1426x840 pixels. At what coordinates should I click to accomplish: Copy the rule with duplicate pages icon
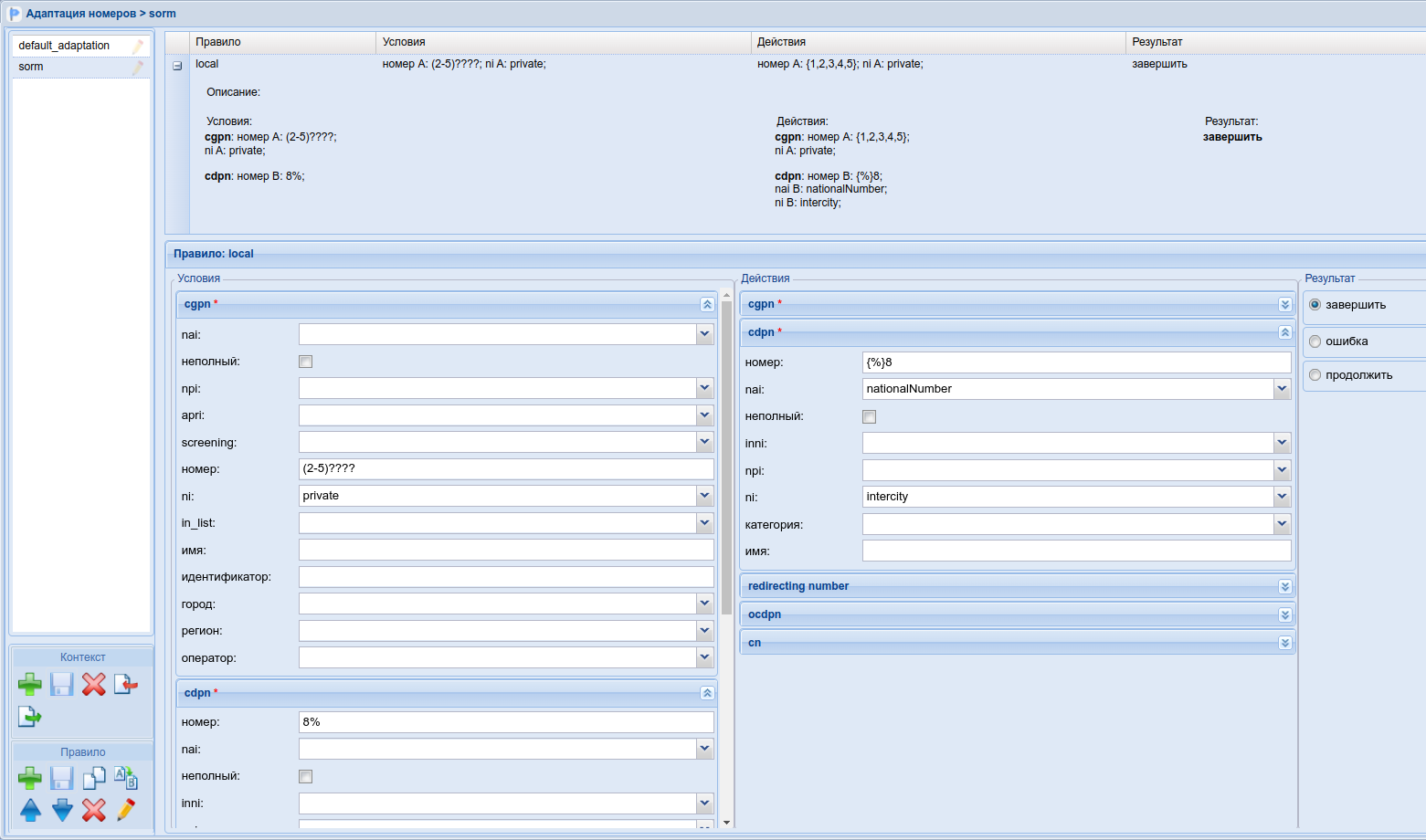pyautogui.click(x=93, y=778)
